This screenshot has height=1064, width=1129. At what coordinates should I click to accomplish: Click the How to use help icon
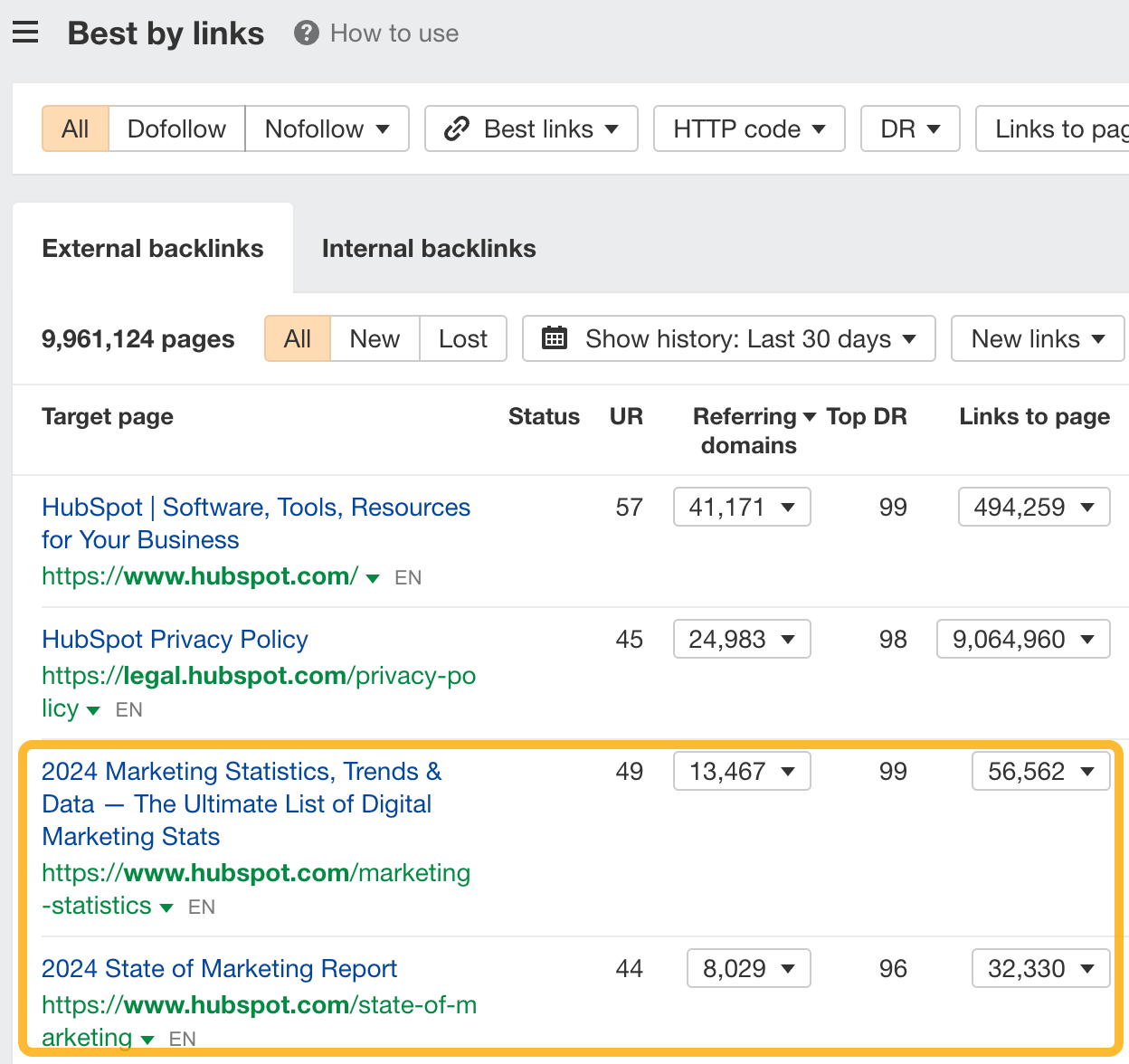306,33
